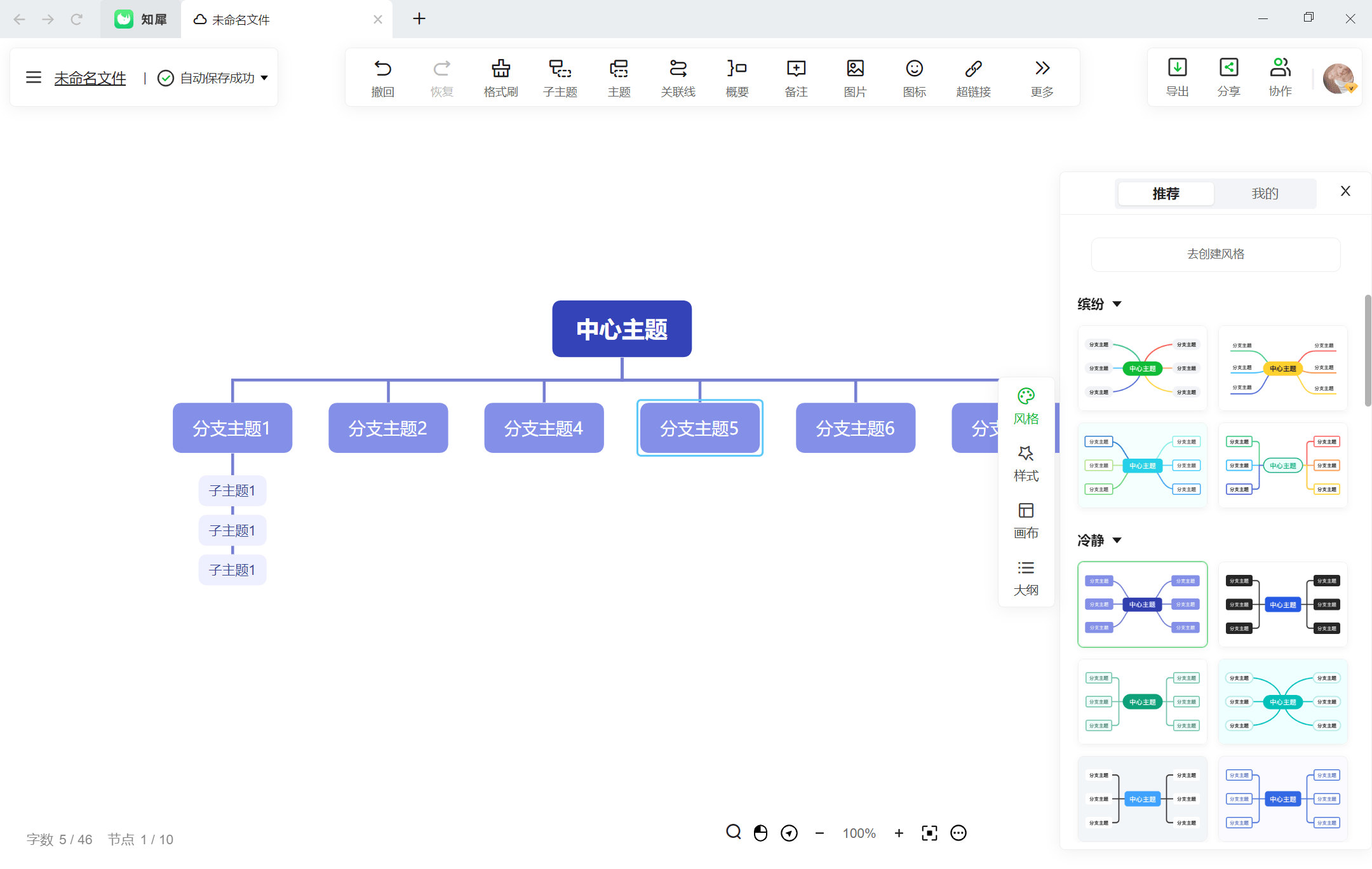
Task: Insert a 子主题 subtopic node
Action: [559, 76]
